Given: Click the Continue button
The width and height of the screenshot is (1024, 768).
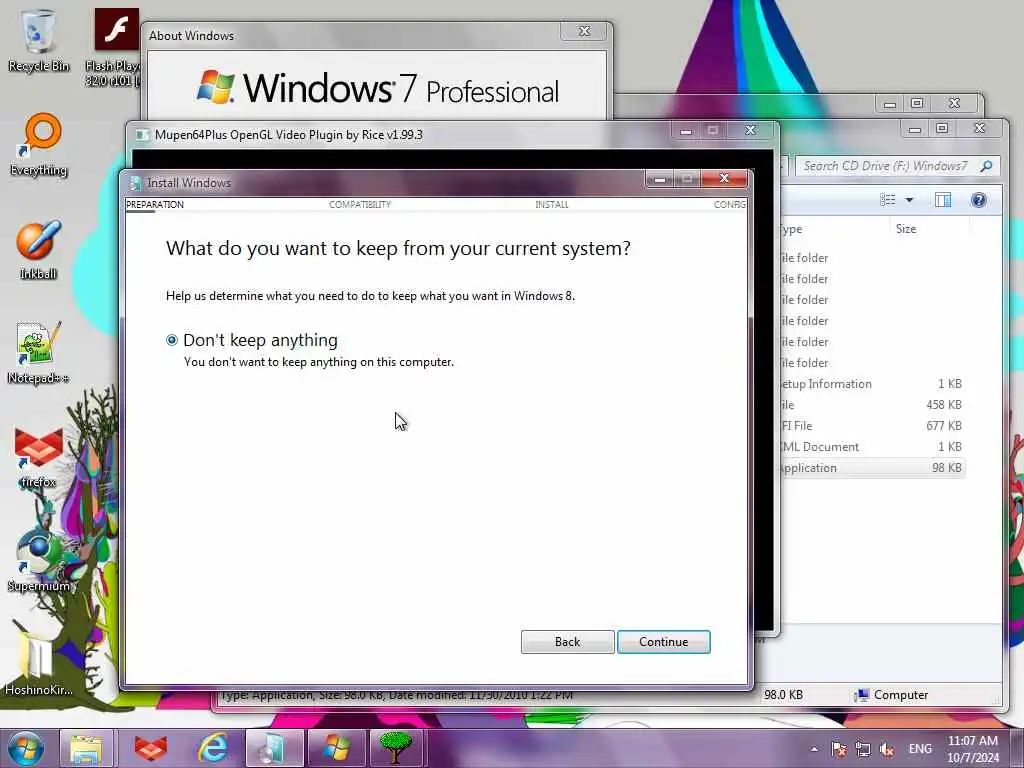Looking at the screenshot, I should click(x=664, y=642).
